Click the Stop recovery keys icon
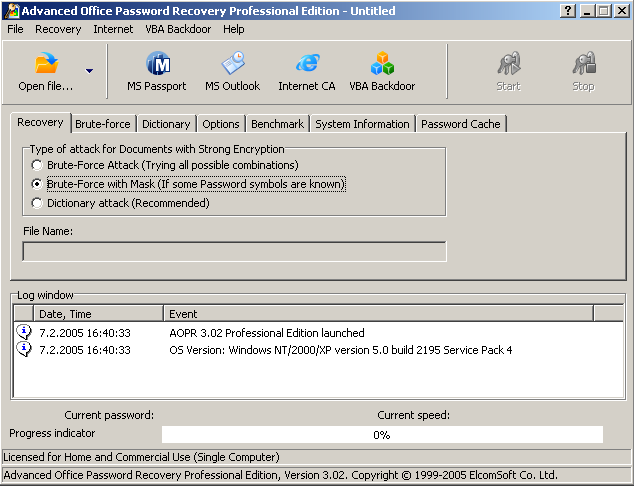 (584, 63)
